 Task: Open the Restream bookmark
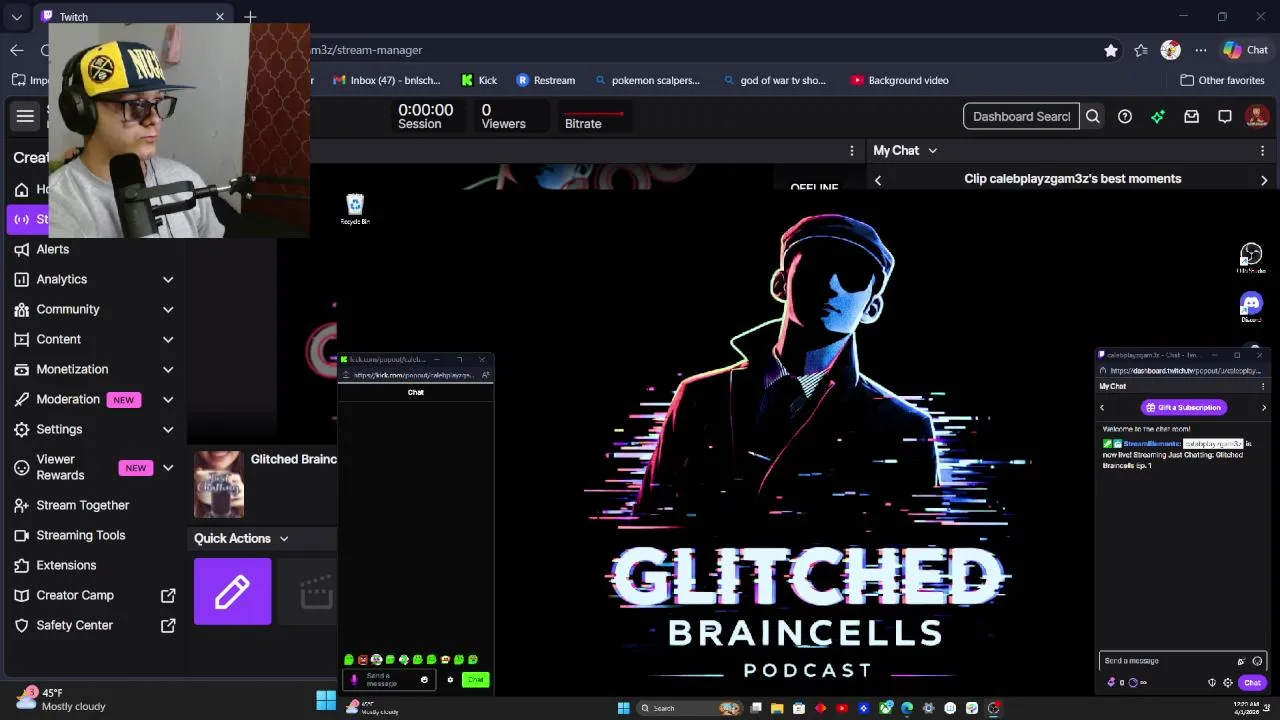click(x=546, y=80)
